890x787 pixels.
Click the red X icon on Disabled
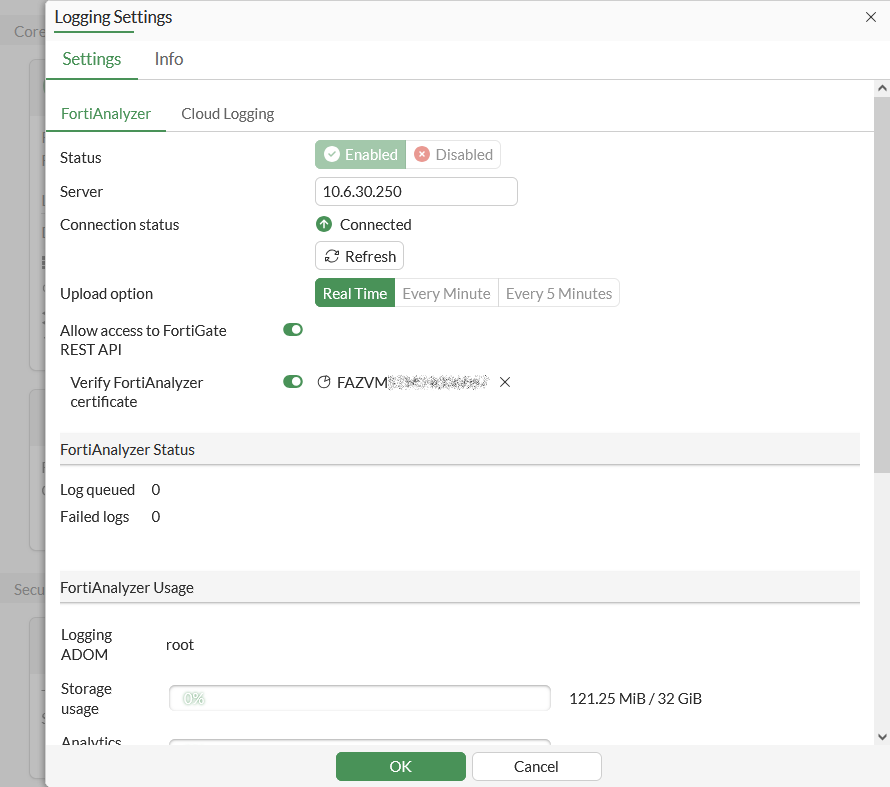coord(422,155)
